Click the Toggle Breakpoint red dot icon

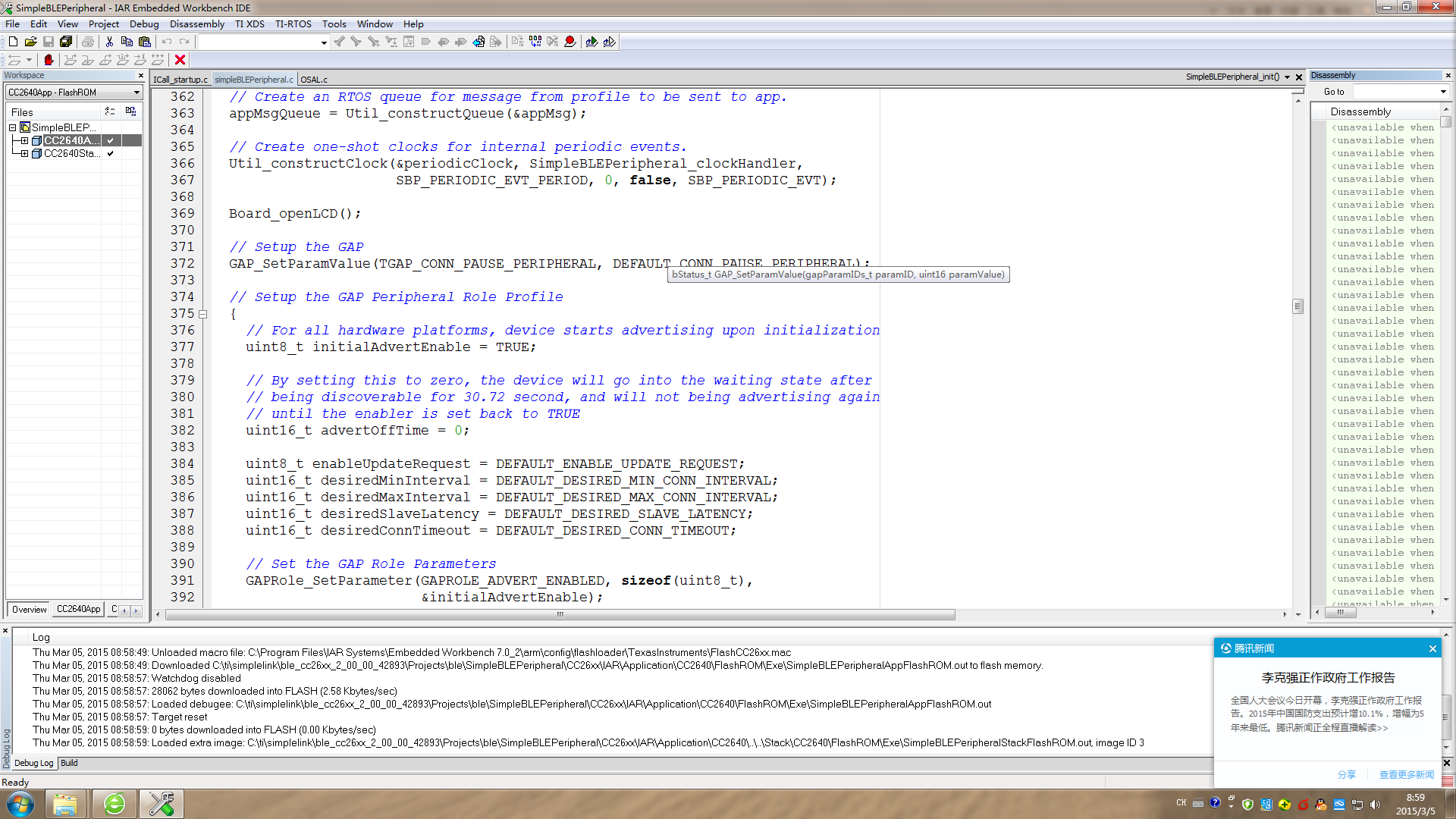pyautogui.click(x=570, y=42)
